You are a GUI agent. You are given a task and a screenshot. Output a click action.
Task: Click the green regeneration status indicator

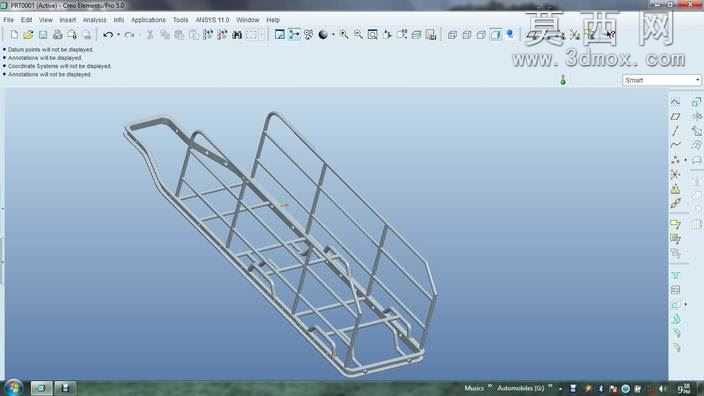pos(563,81)
